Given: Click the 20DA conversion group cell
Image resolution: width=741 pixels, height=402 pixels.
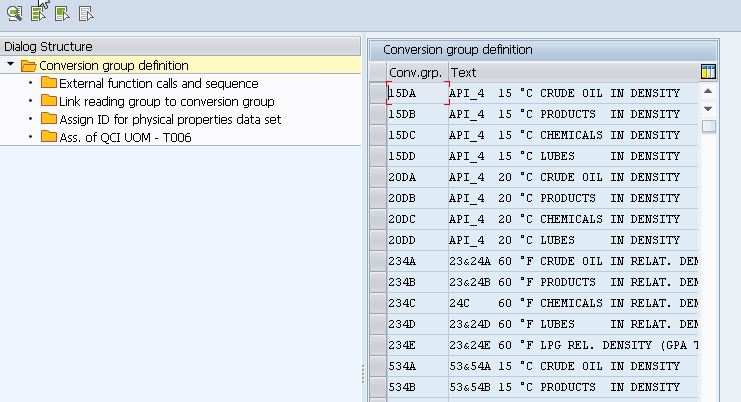Looking at the screenshot, I should click(418, 177).
